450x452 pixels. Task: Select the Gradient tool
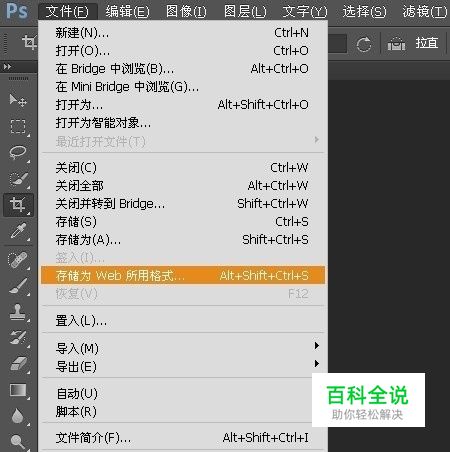18,390
